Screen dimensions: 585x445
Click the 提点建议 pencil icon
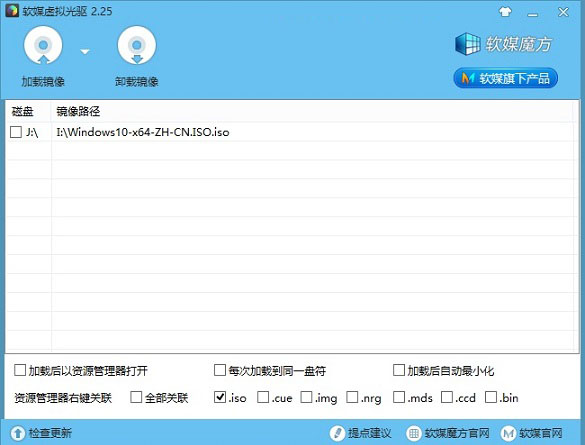click(x=337, y=433)
